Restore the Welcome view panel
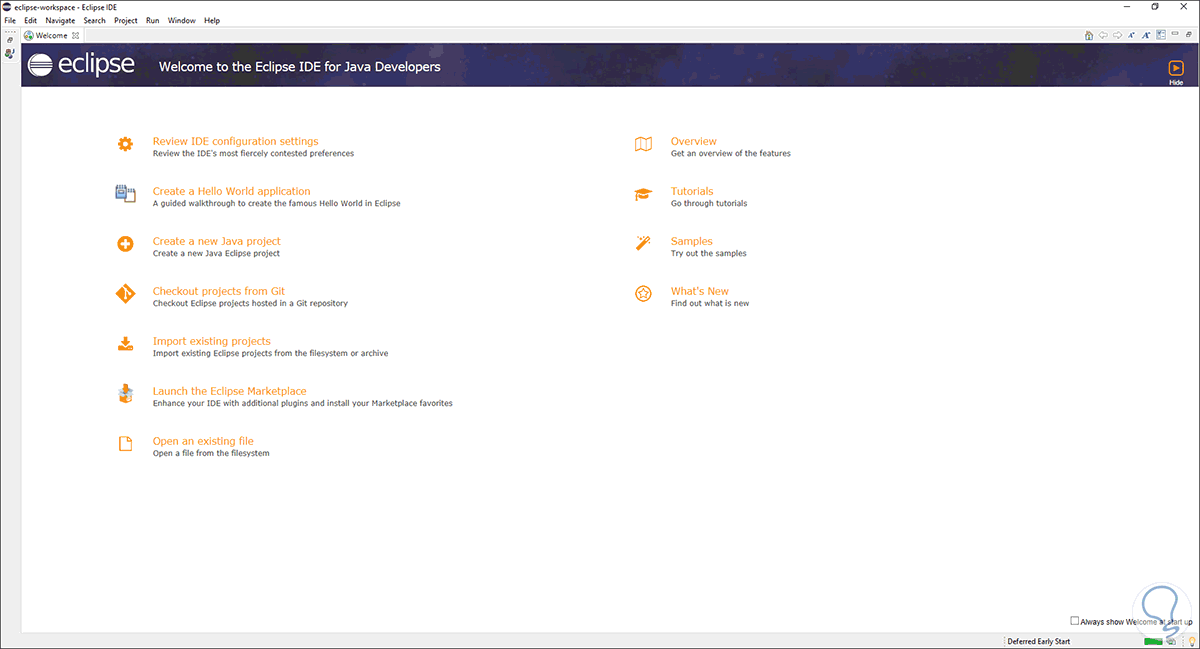The width and height of the screenshot is (1200, 649). click(x=1189, y=35)
